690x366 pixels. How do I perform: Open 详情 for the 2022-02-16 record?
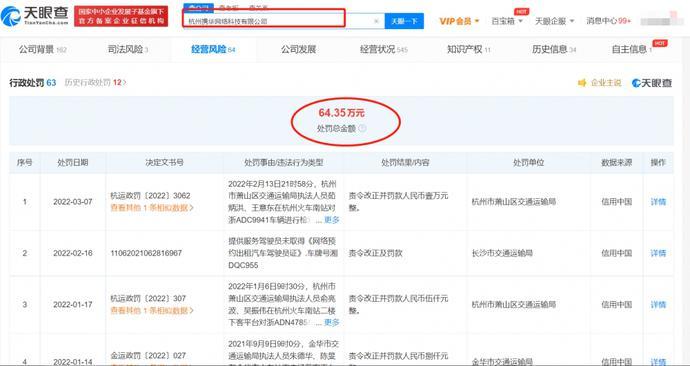click(658, 253)
